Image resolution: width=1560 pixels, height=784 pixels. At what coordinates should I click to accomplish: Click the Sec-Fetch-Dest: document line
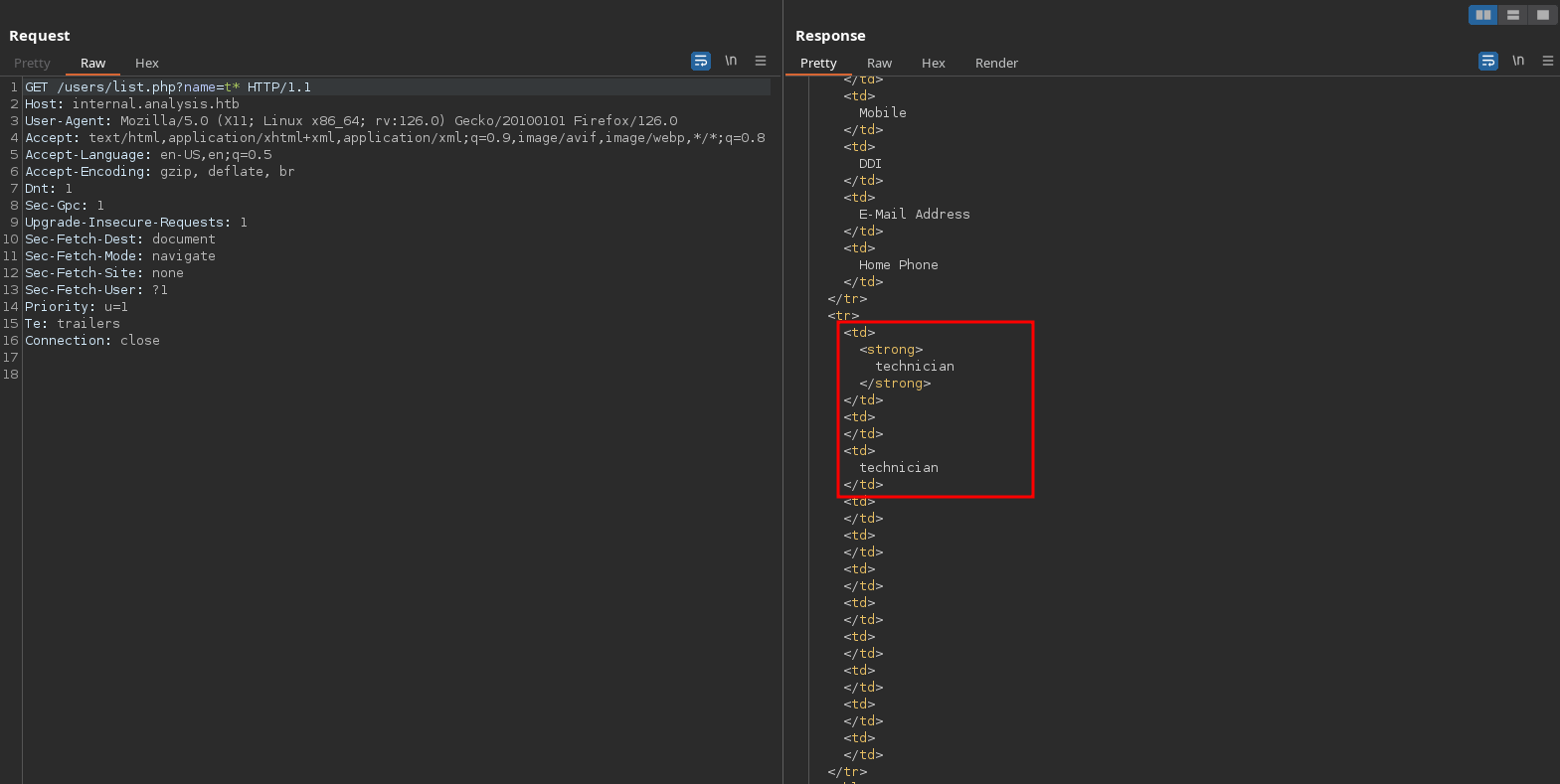120,239
